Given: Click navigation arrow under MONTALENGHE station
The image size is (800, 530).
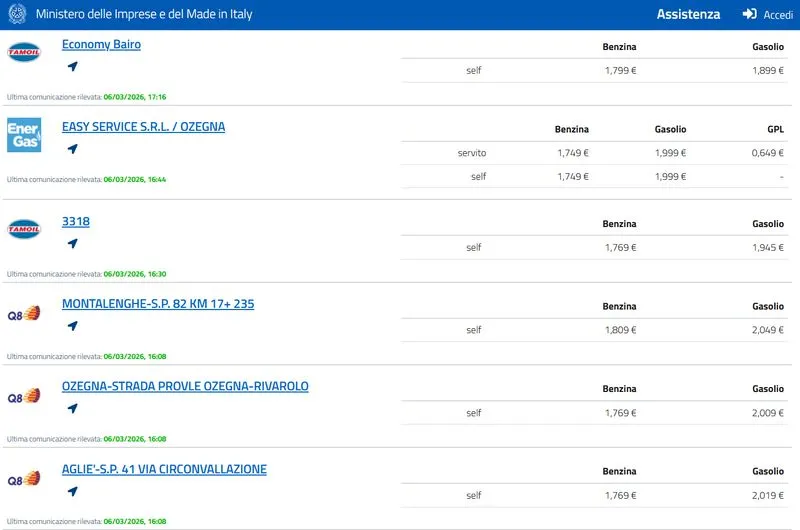Looking at the screenshot, I should [x=72, y=326].
